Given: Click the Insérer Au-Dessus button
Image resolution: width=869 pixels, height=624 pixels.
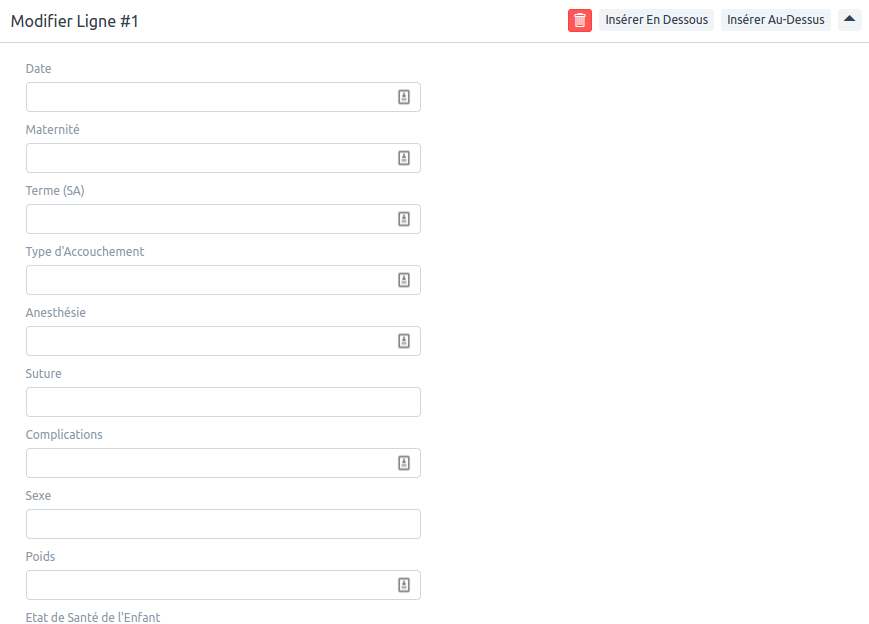Looking at the screenshot, I should coord(776,20).
